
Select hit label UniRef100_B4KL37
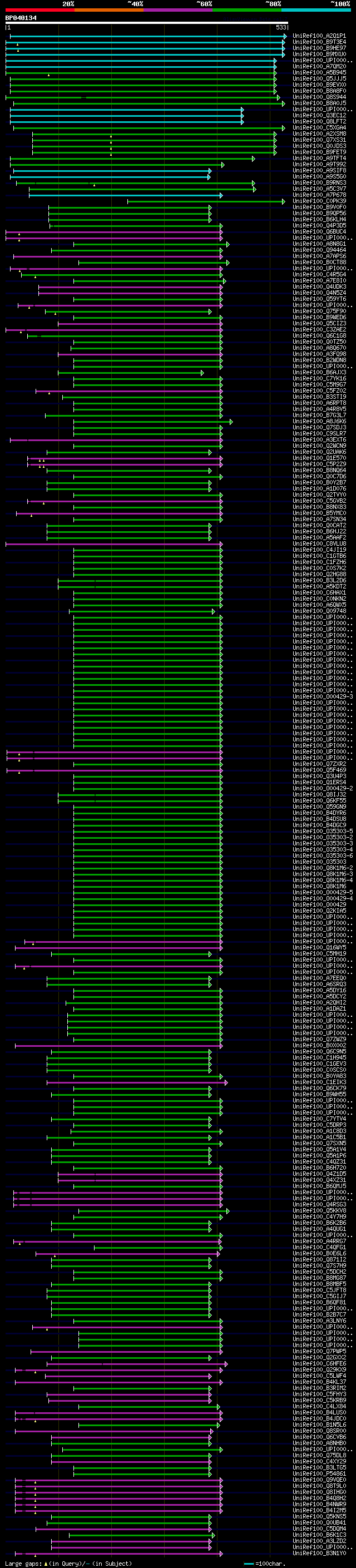pyautogui.click(x=319, y=1382)
